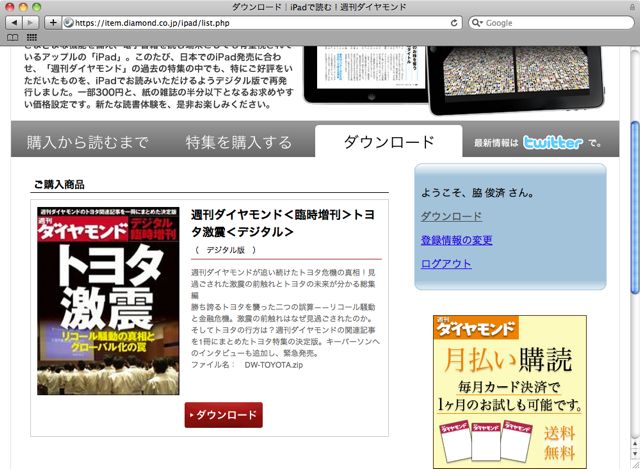Image resolution: width=640 pixels, height=469 pixels.
Task: Open the Top Sites grid icon
Action: tap(32, 38)
